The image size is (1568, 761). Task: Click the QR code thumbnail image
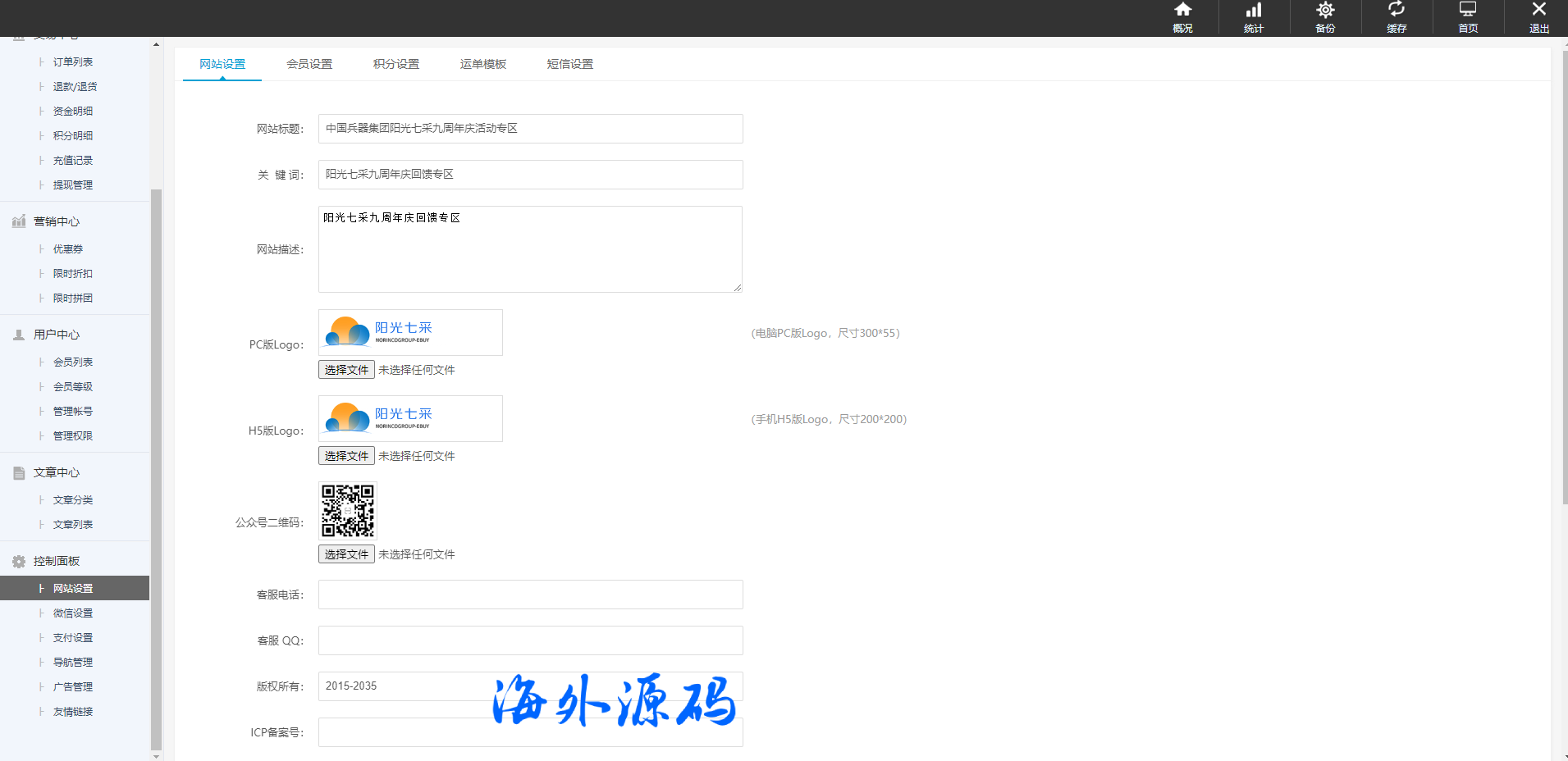tap(348, 510)
